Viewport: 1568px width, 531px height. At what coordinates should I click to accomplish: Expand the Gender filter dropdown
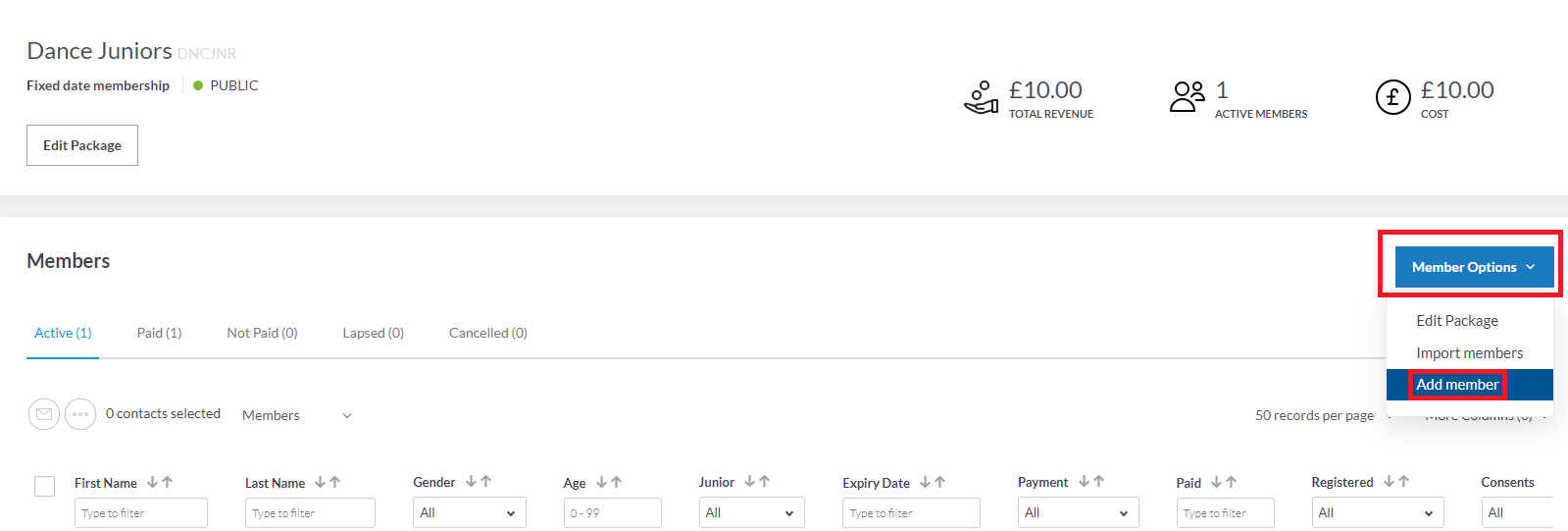coord(469,512)
